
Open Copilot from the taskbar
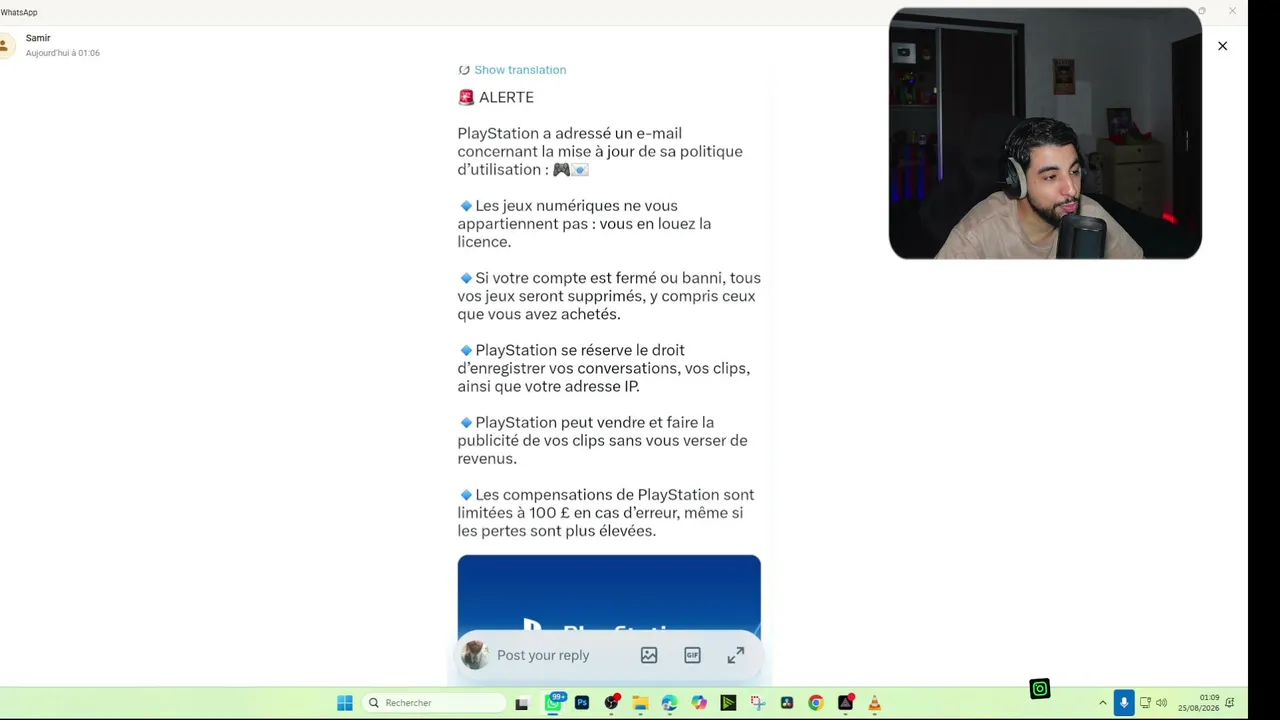tap(699, 703)
